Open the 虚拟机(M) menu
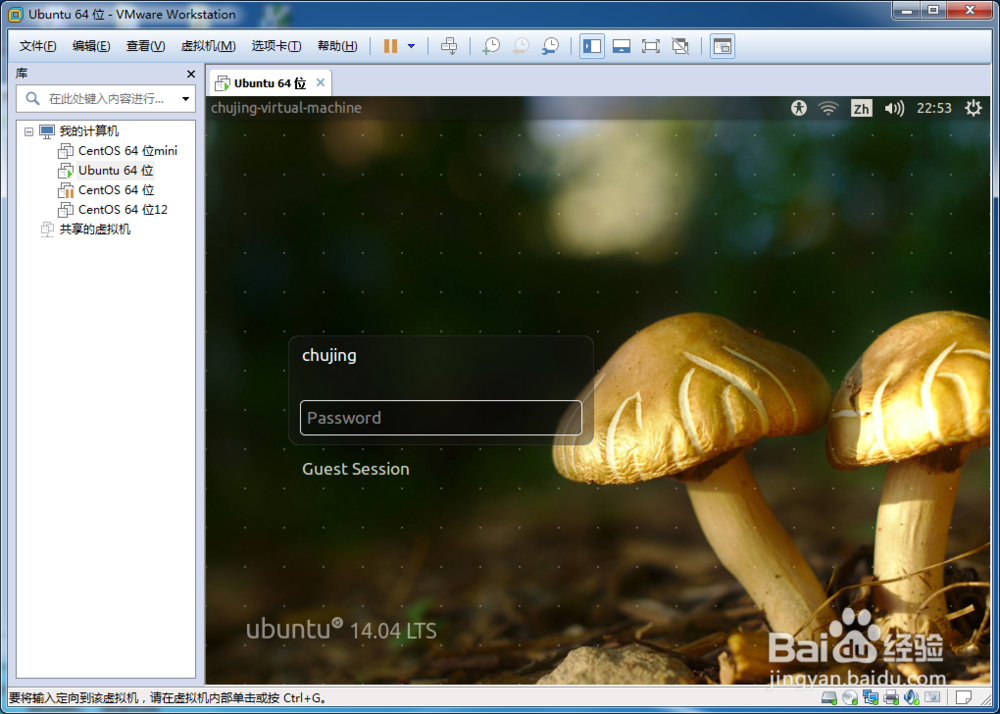 [x=209, y=46]
